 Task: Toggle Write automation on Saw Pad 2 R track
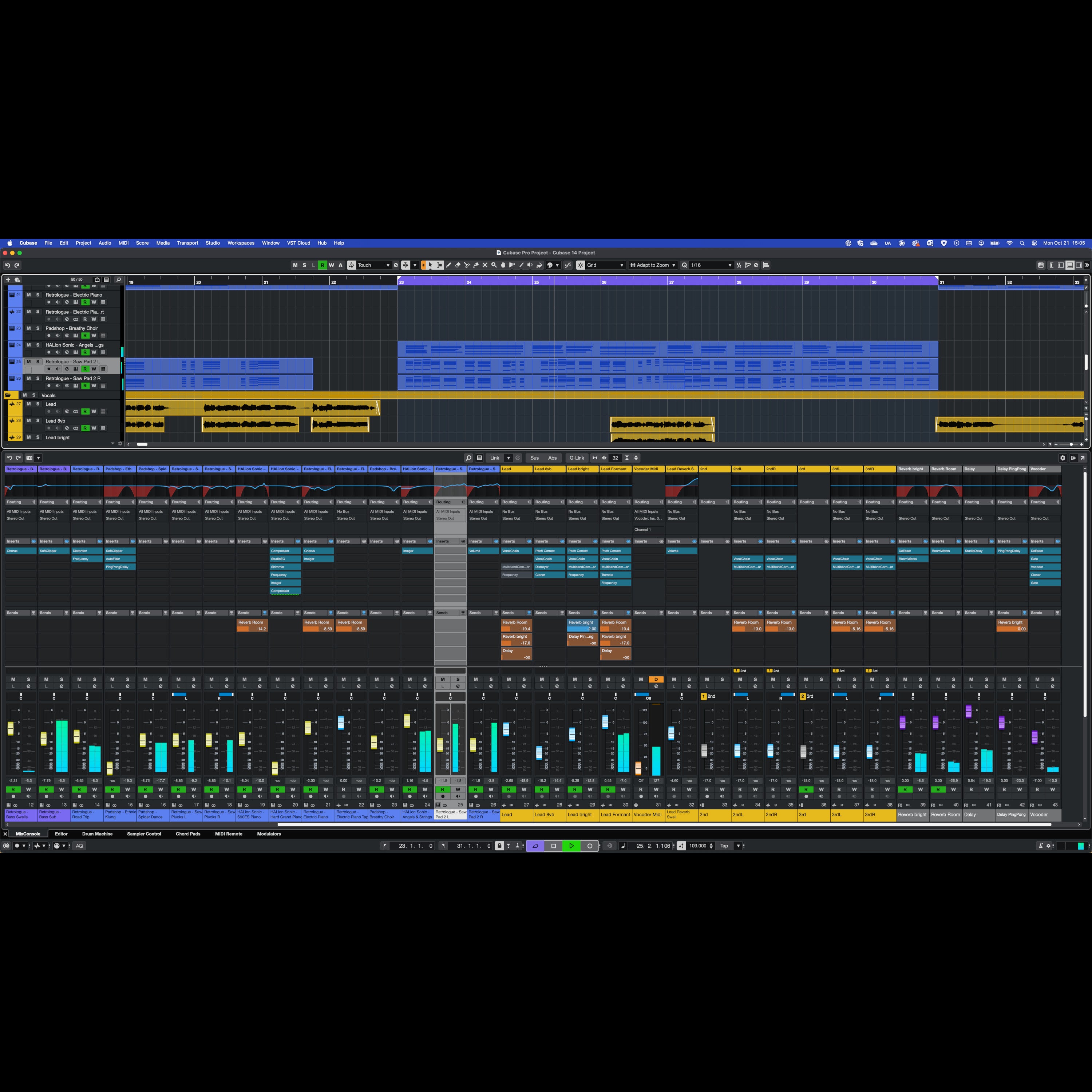[94, 386]
